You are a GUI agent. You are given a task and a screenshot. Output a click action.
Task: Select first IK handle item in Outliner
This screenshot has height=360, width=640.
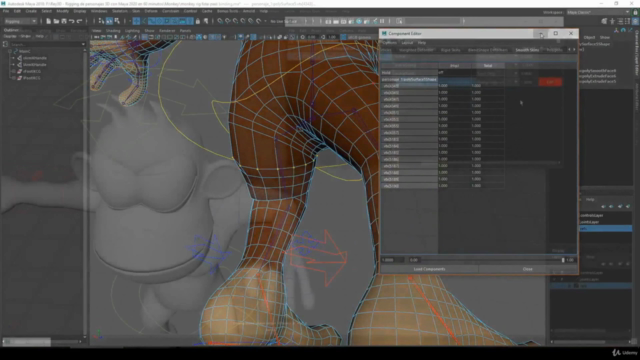coord(35,58)
